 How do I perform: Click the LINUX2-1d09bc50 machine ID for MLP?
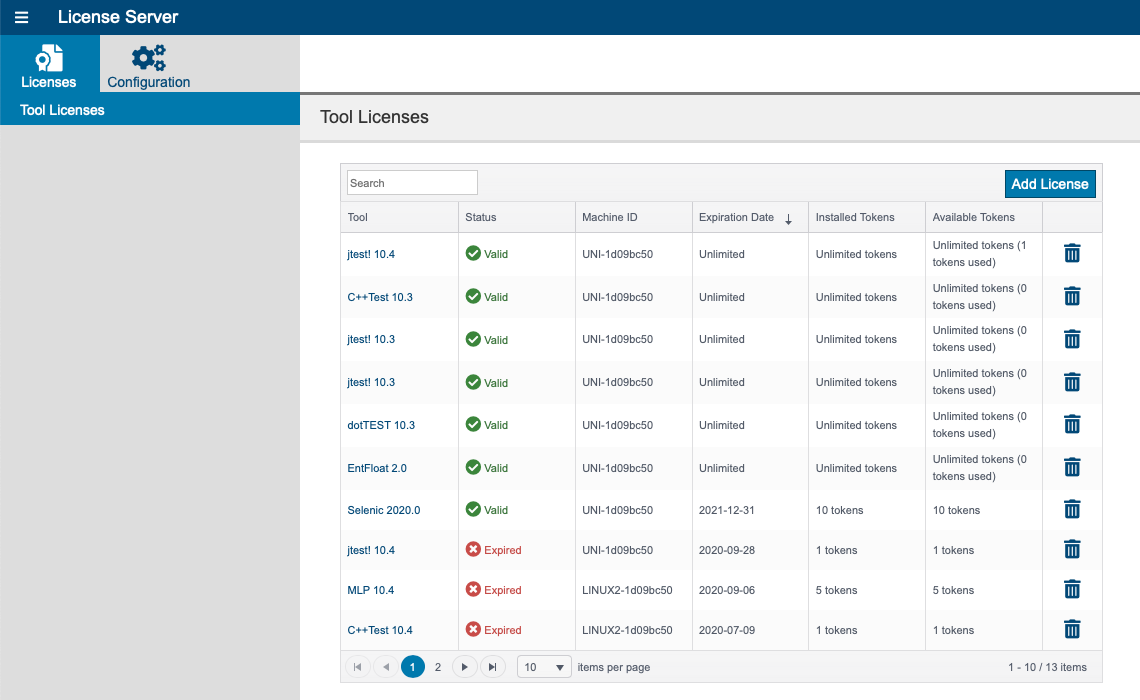[x=627, y=590]
